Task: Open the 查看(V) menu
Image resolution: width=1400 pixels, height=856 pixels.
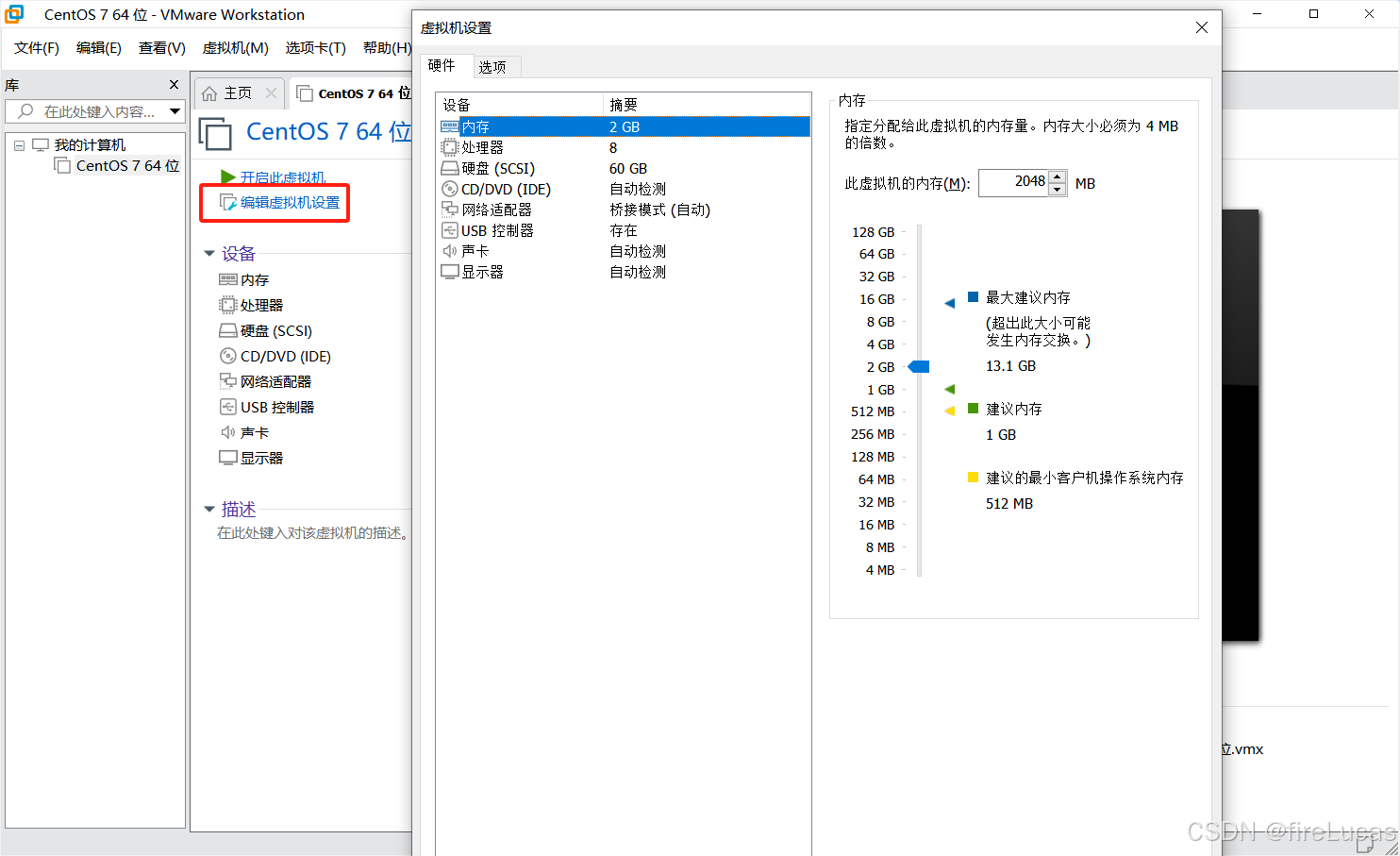Action: click(162, 48)
